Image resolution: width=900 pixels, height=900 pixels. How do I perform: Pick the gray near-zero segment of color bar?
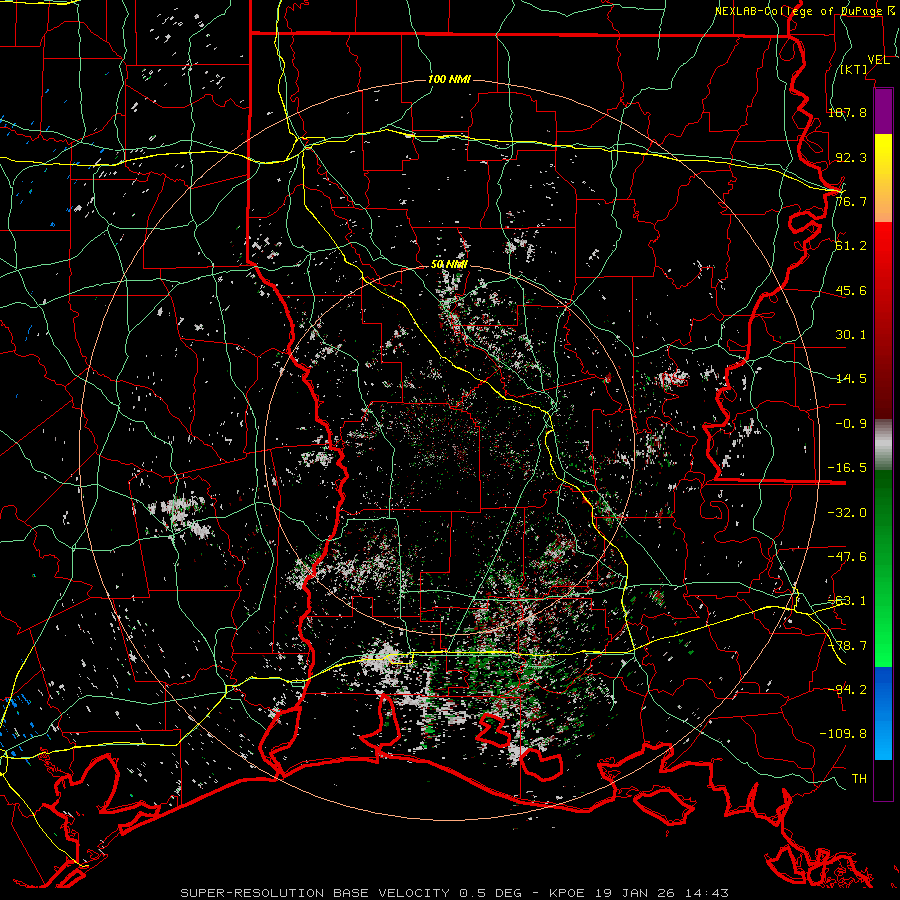tap(883, 445)
